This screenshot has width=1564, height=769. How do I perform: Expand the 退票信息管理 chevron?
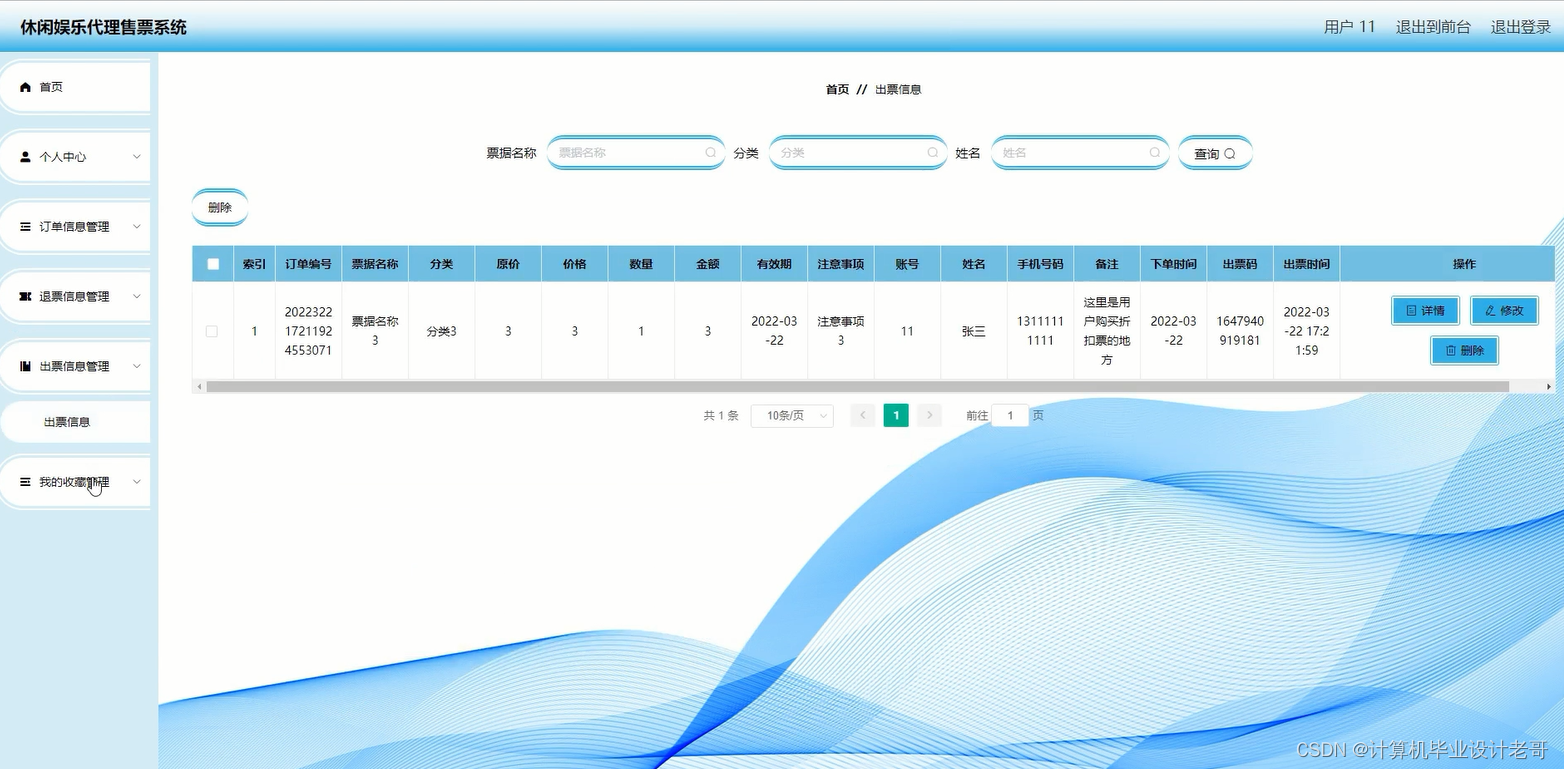pyautogui.click(x=137, y=297)
